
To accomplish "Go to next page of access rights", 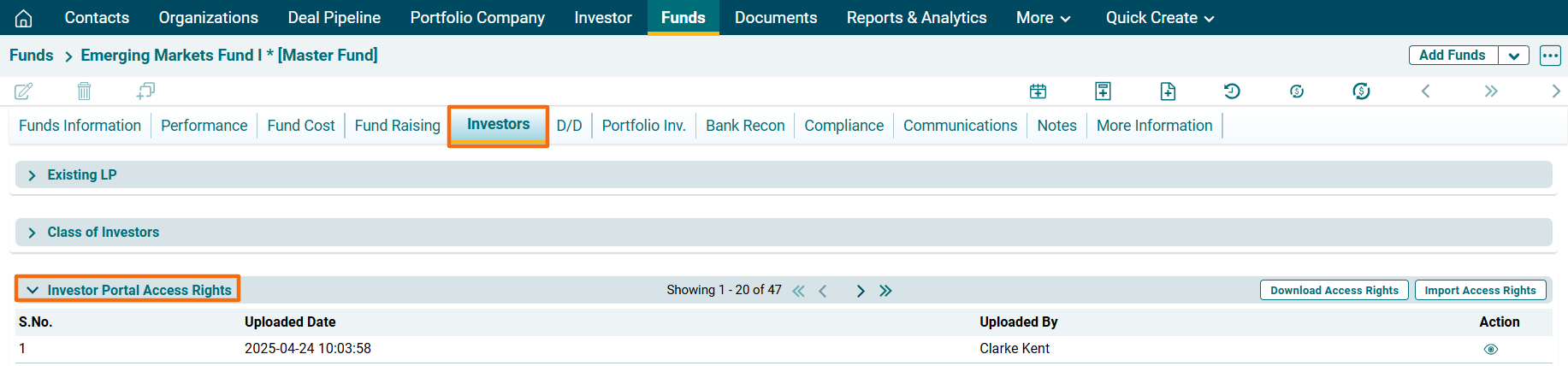I will coord(861,291).
